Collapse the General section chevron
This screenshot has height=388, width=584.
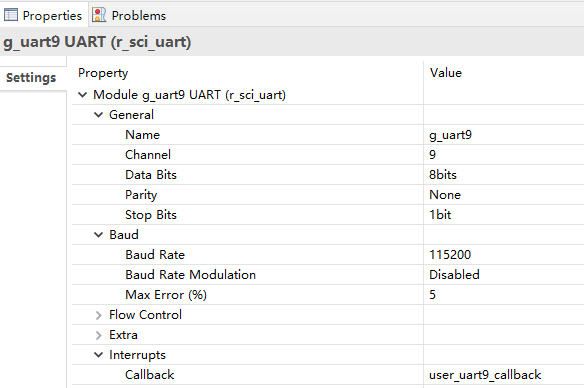point(98,115)
